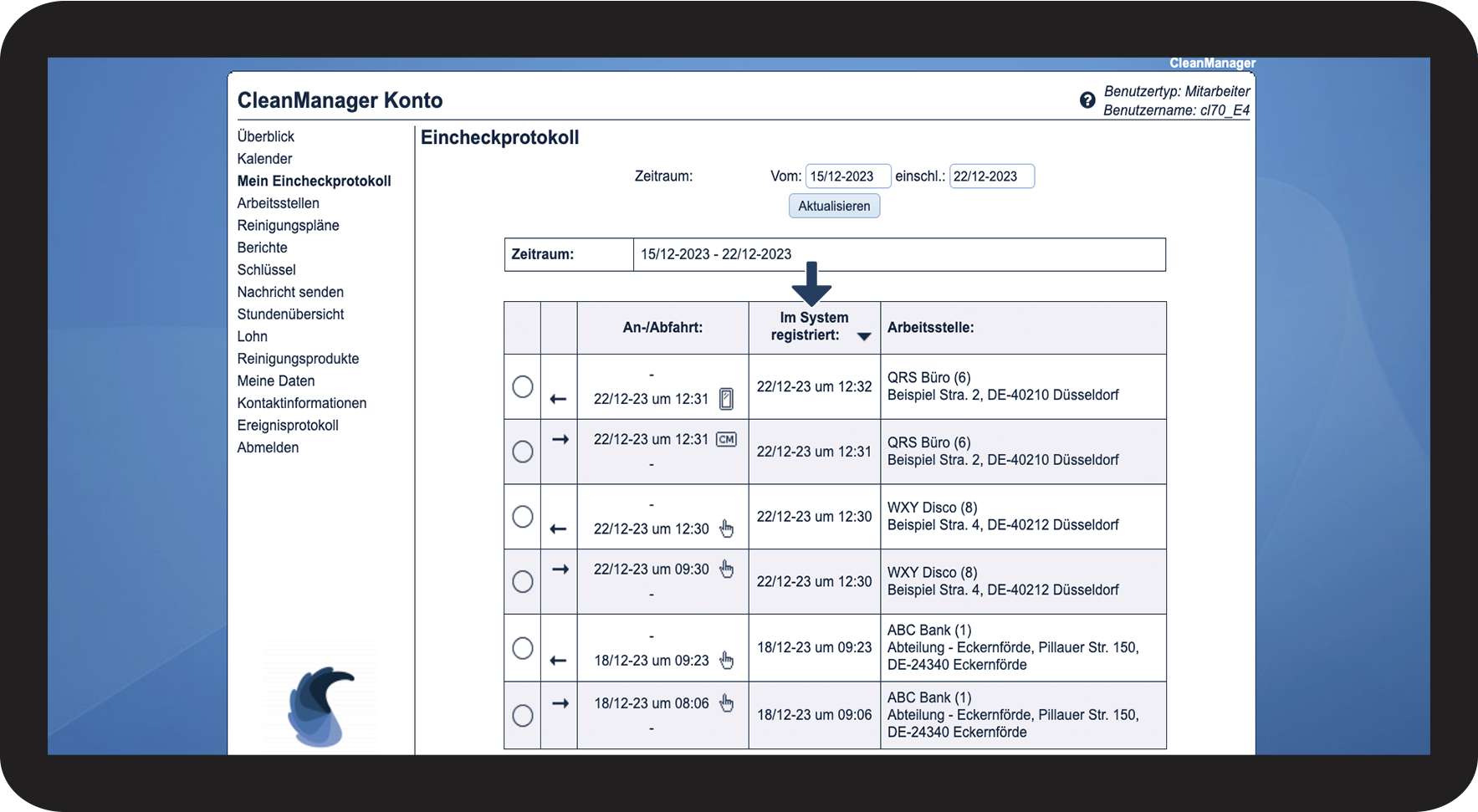Screen dimensions: 1478x812
Task: Click right arrow icon in ABC Bank 08:06 row
Action: point(560,703)
